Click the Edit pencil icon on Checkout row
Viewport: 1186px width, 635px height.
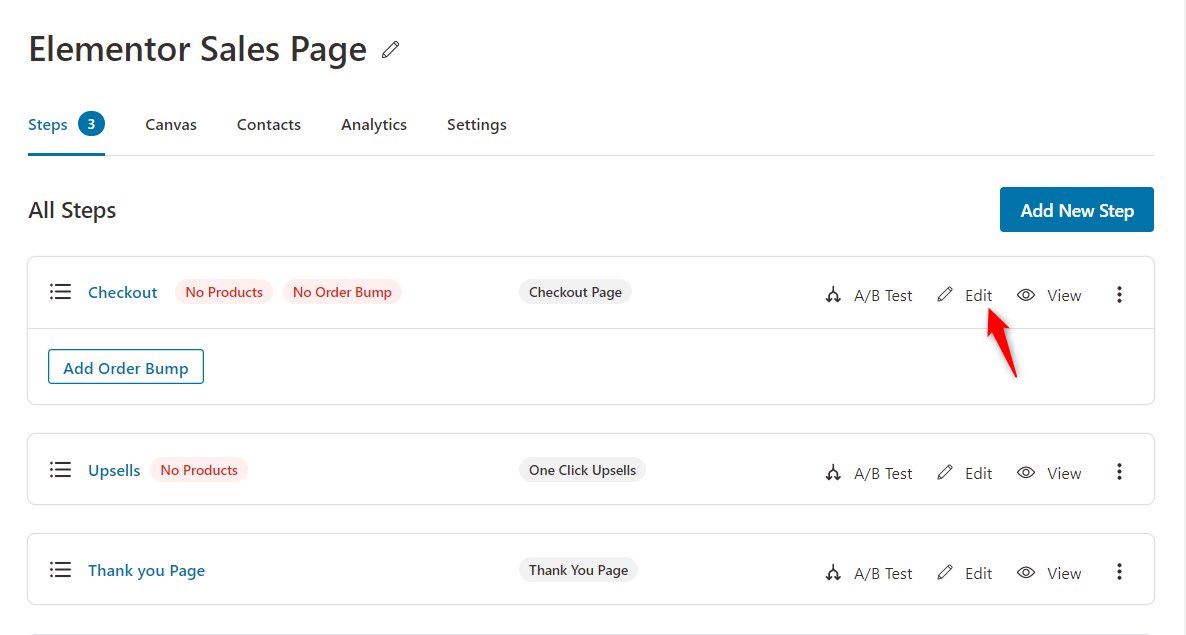[x=945, y=294]
